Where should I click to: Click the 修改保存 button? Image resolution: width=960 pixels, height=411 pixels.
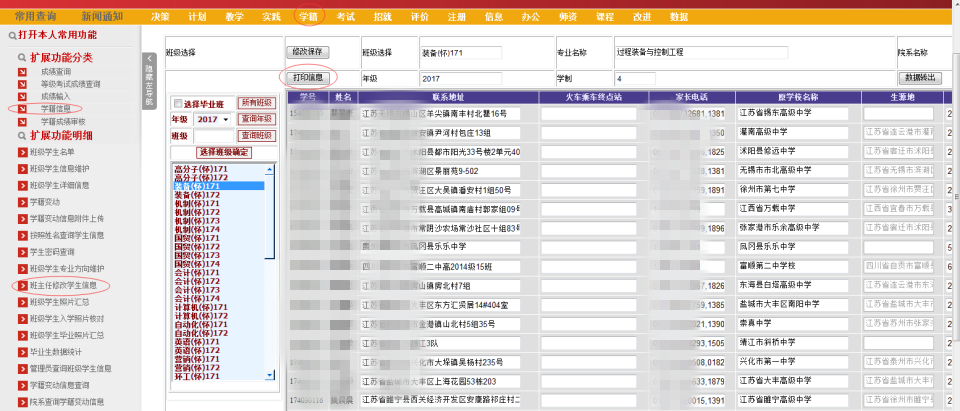point(308,51)
